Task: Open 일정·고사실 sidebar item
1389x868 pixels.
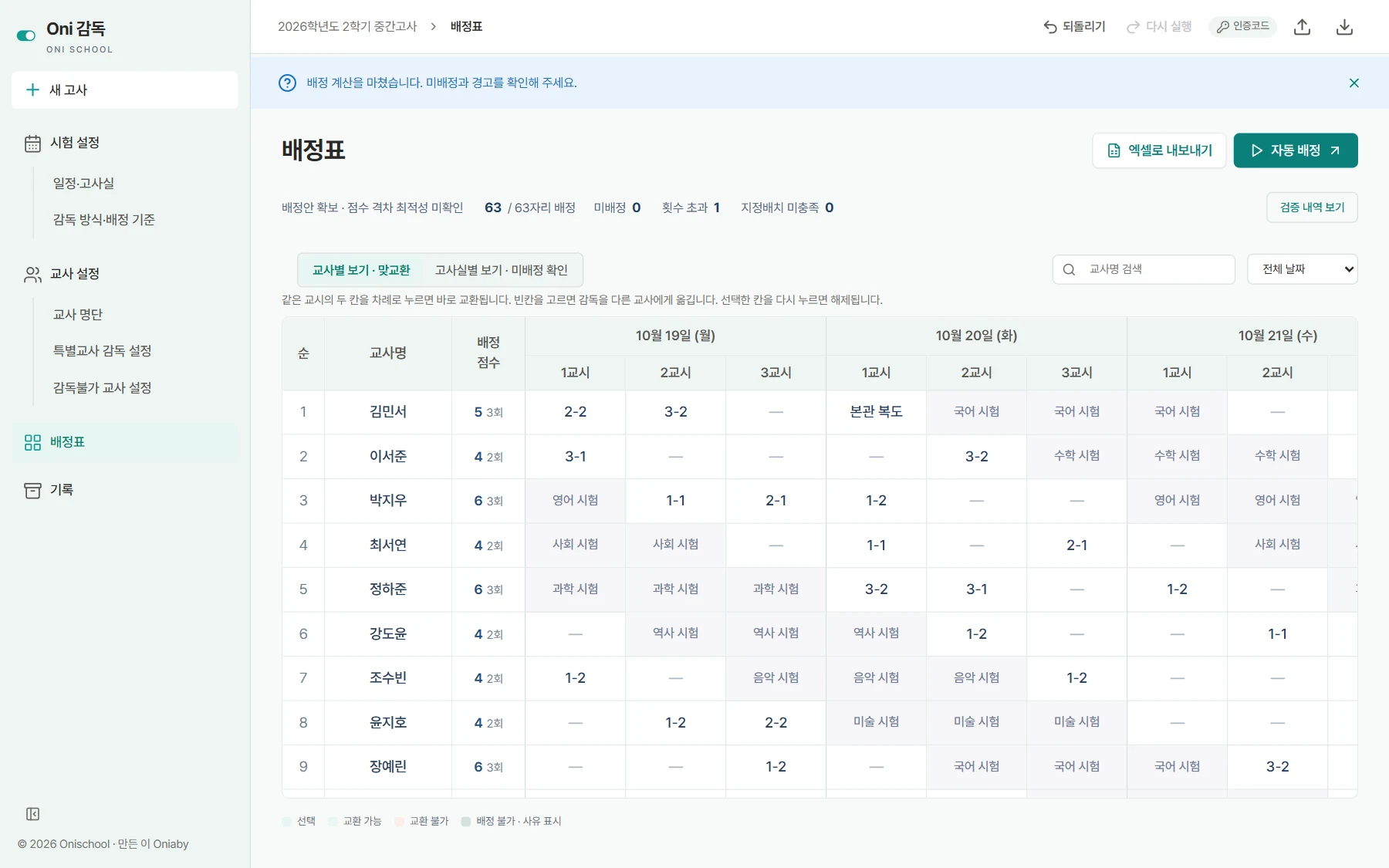Action: [x=83, y=184]
